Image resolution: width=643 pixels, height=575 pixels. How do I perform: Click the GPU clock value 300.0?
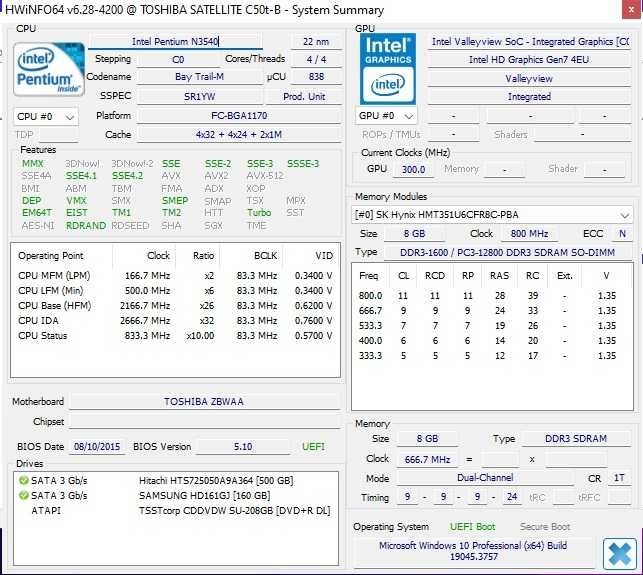tap(413, 169)
